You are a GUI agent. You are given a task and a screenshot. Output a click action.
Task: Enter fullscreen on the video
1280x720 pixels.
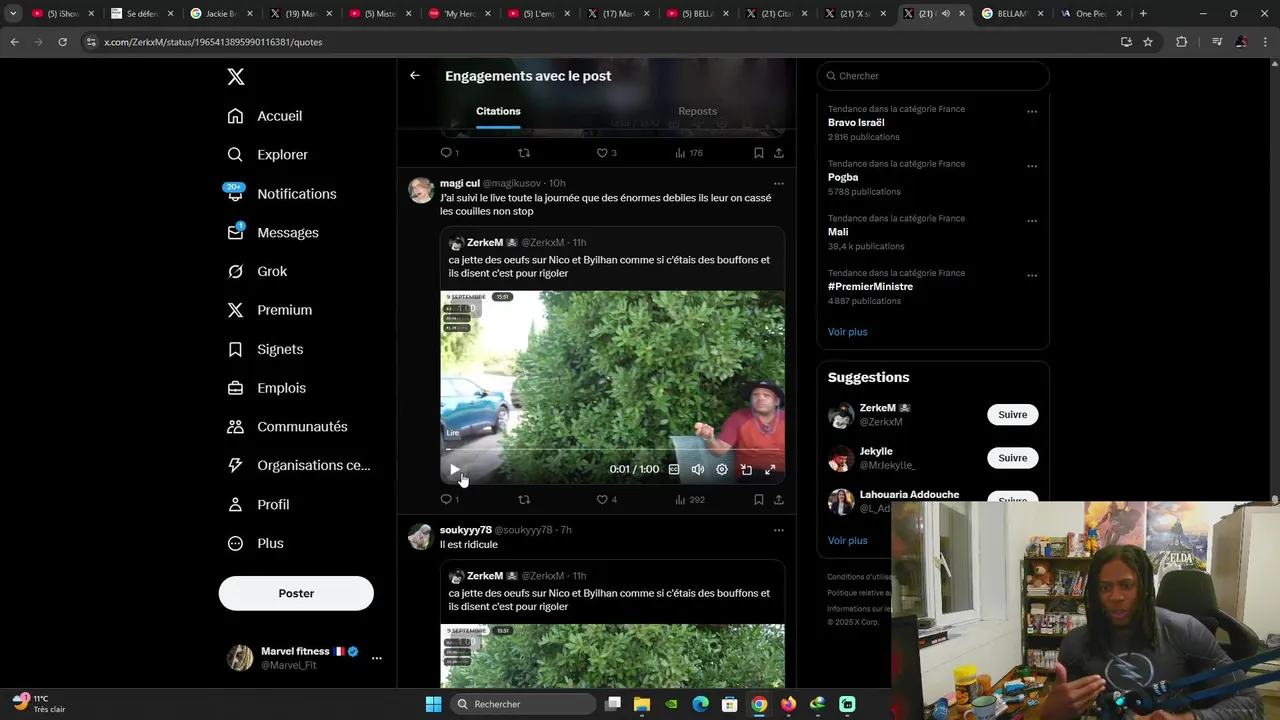(770, 469)
